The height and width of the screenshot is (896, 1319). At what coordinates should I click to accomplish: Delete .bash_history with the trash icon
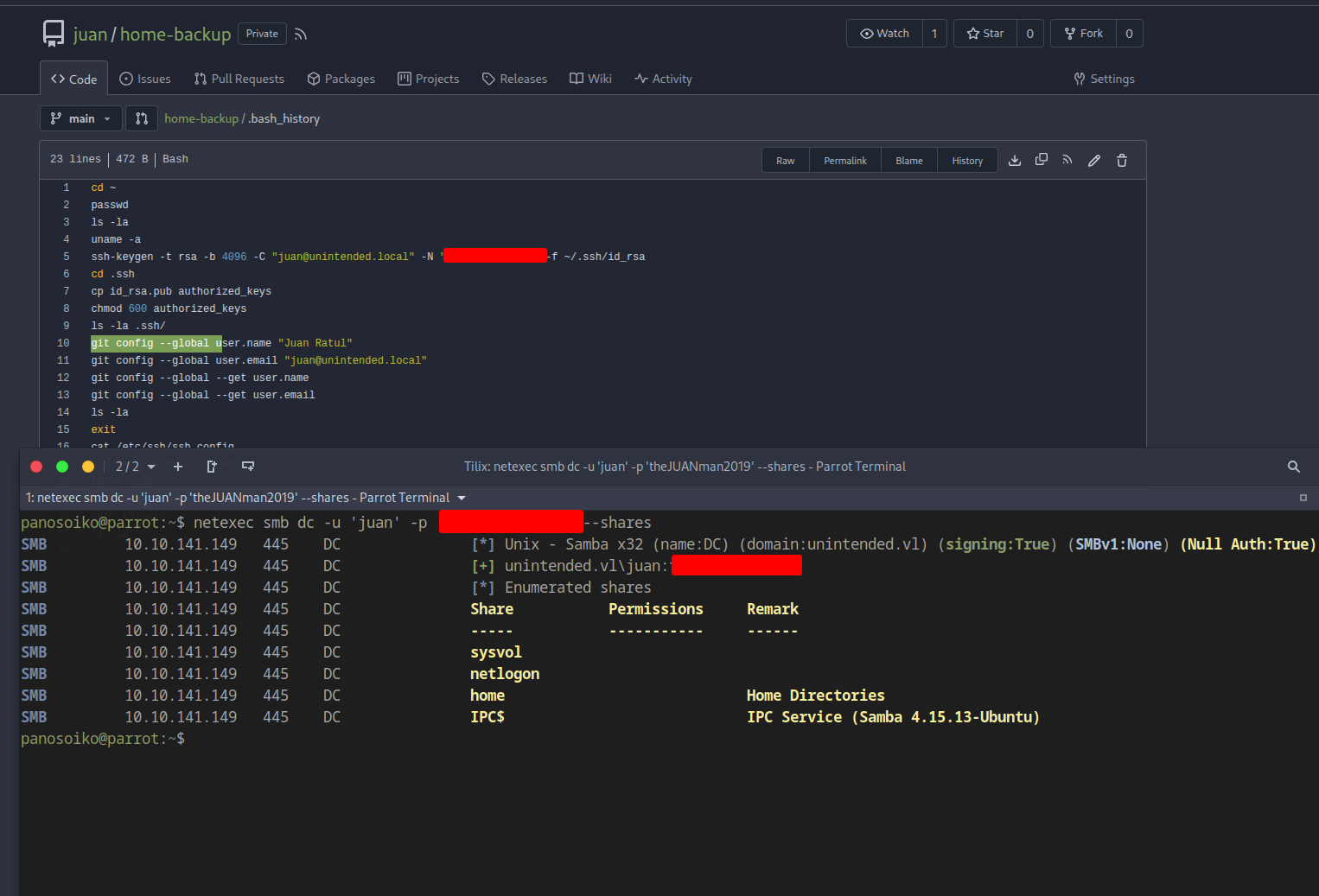pyautogui.click(x=1121, y=160)
